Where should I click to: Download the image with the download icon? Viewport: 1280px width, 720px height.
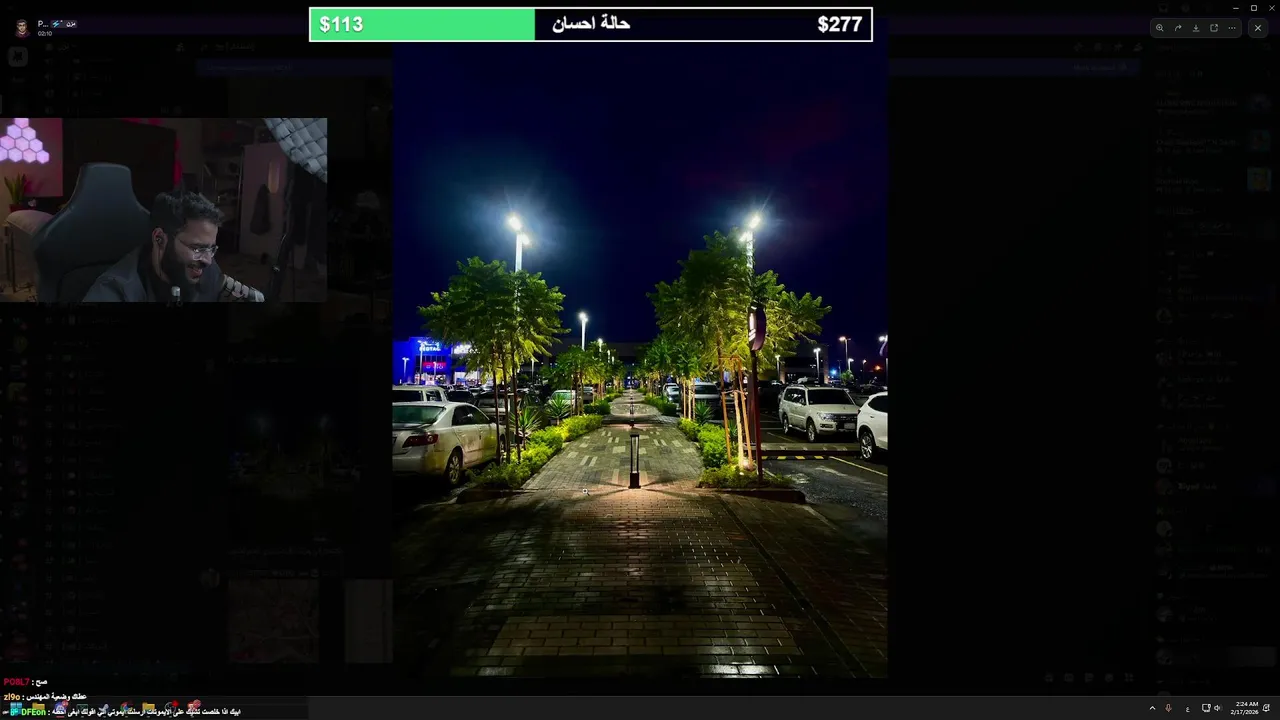(x=1195, y=28)
